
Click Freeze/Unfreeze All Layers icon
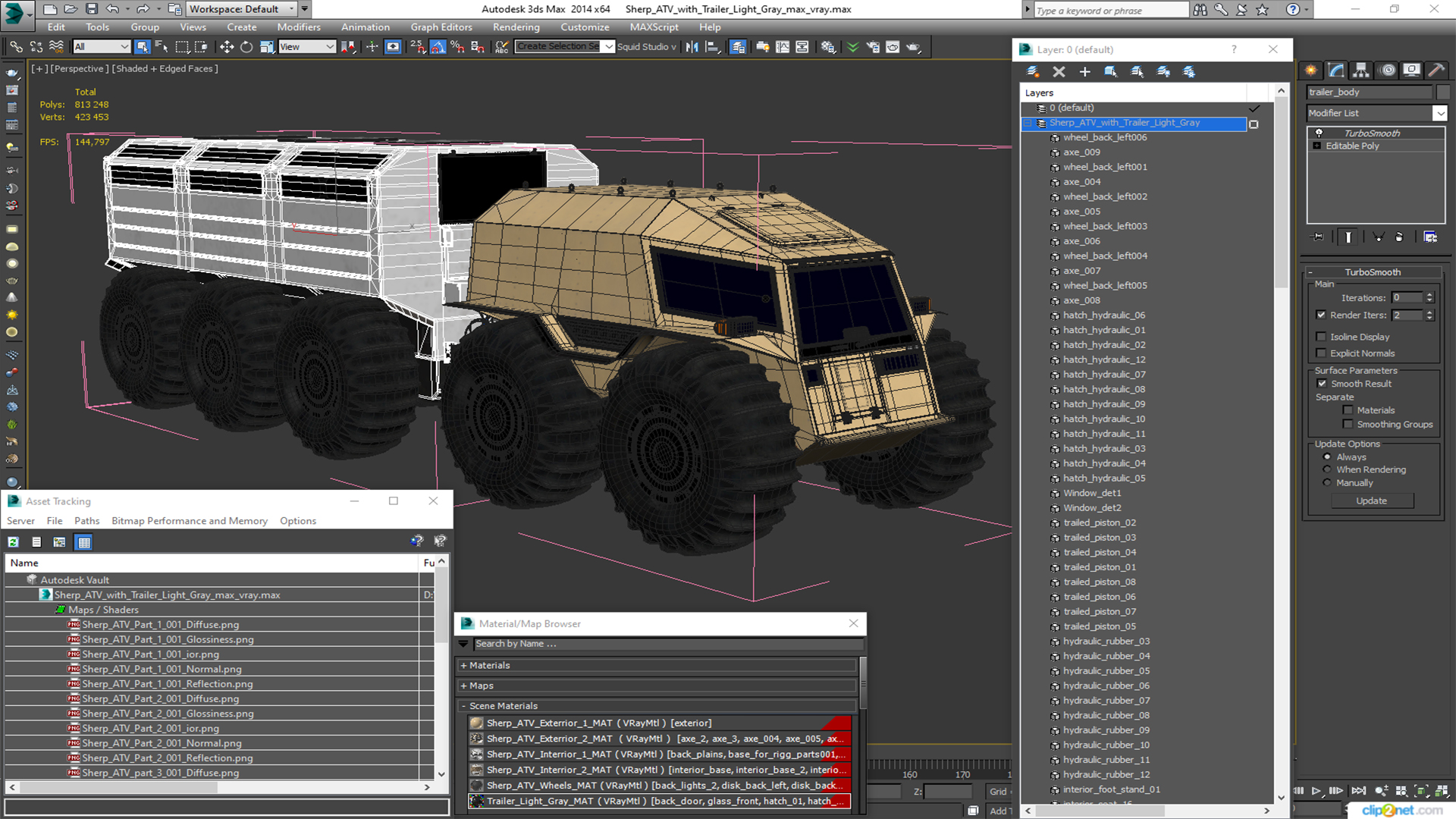[x=1189, y=71]
